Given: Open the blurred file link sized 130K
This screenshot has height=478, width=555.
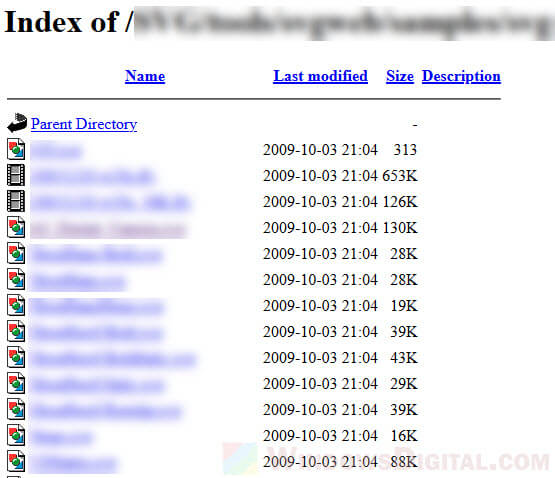Looking at the screenshot, I should coord(109,229).
